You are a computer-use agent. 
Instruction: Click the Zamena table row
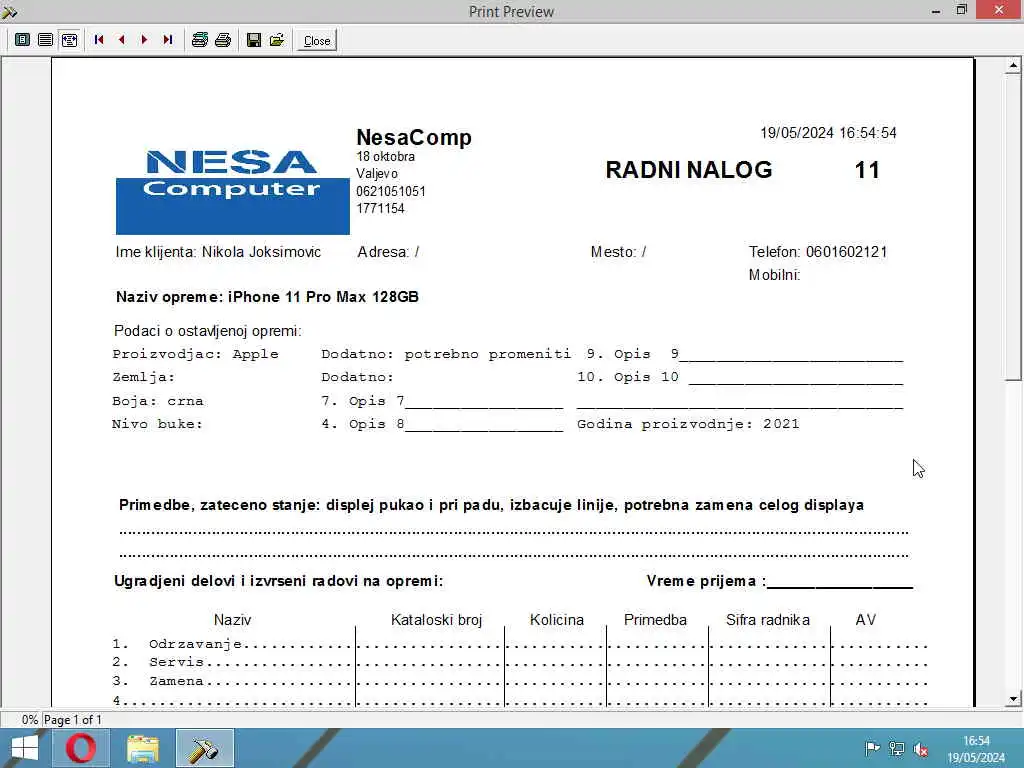click(520, 681)
